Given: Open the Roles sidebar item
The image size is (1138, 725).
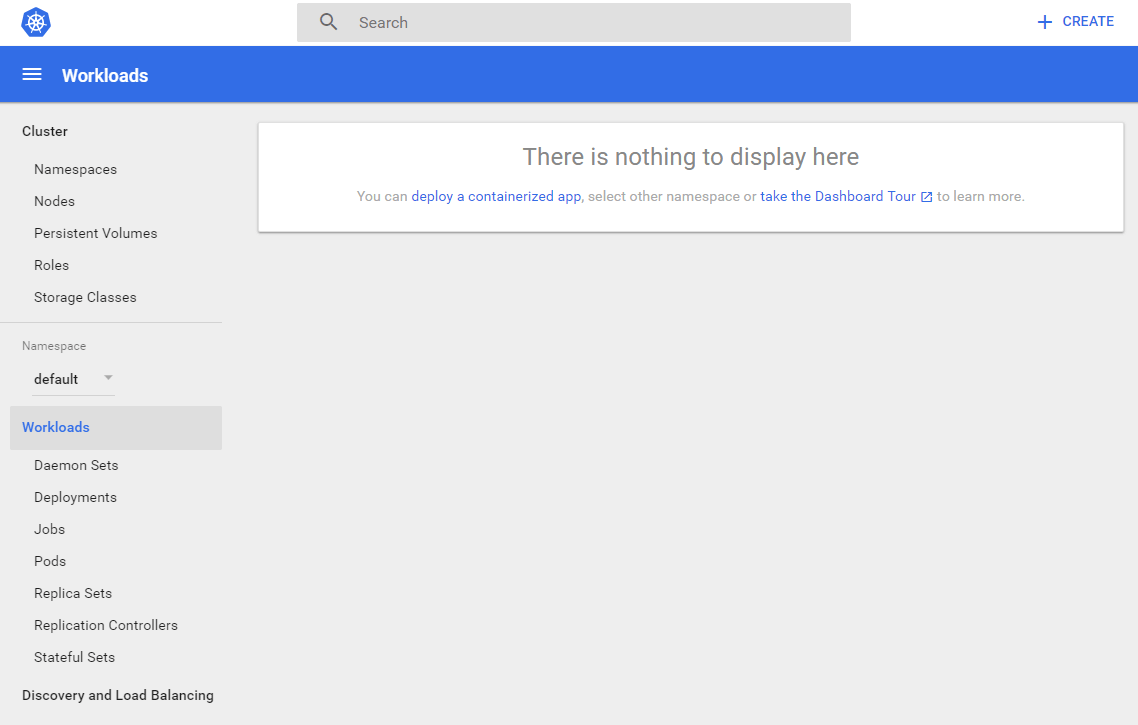Looking at the screenshot, I should pos(51,265).
